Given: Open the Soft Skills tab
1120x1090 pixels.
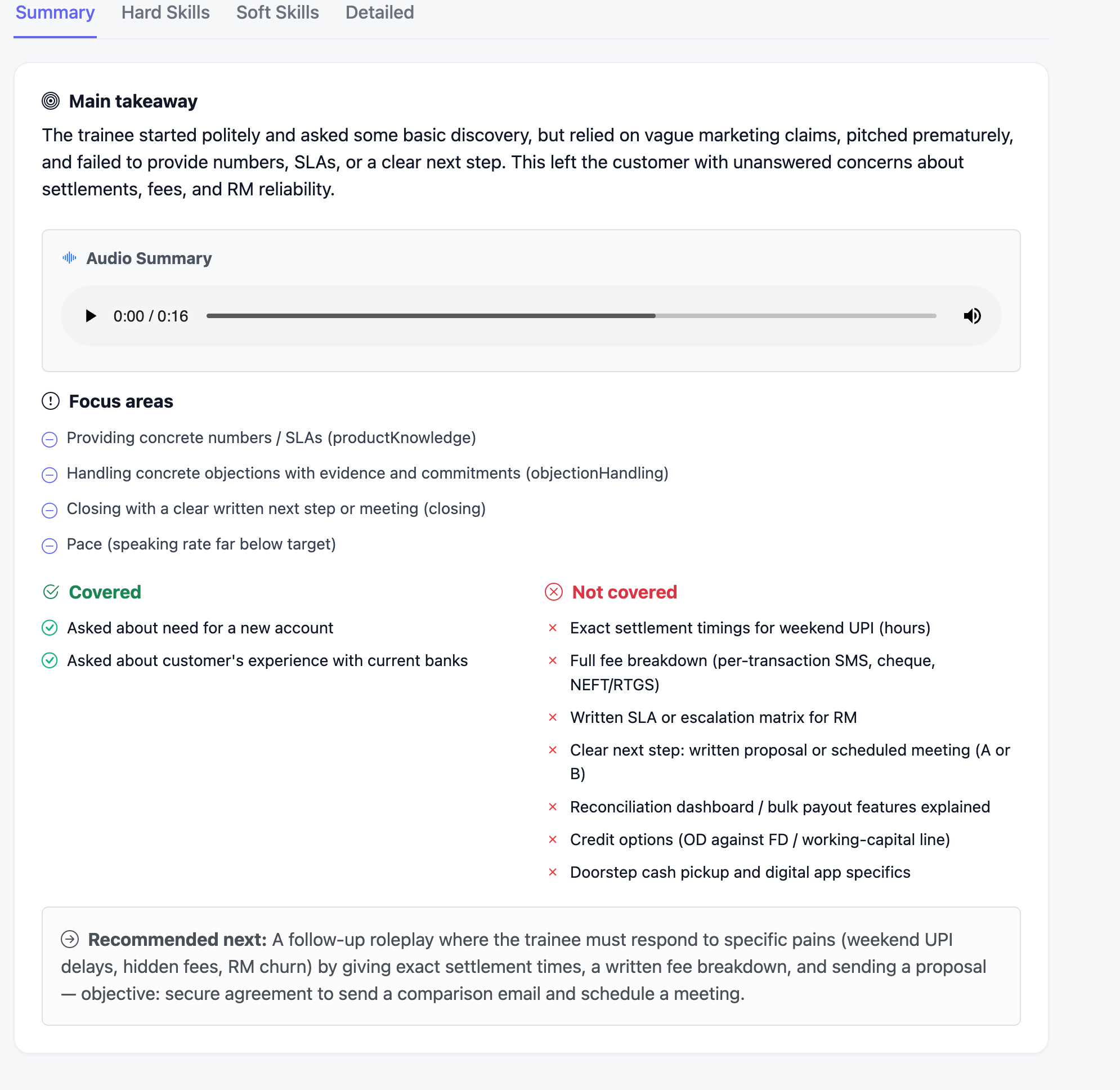Looking at the screenshot, I should [277, 12].
